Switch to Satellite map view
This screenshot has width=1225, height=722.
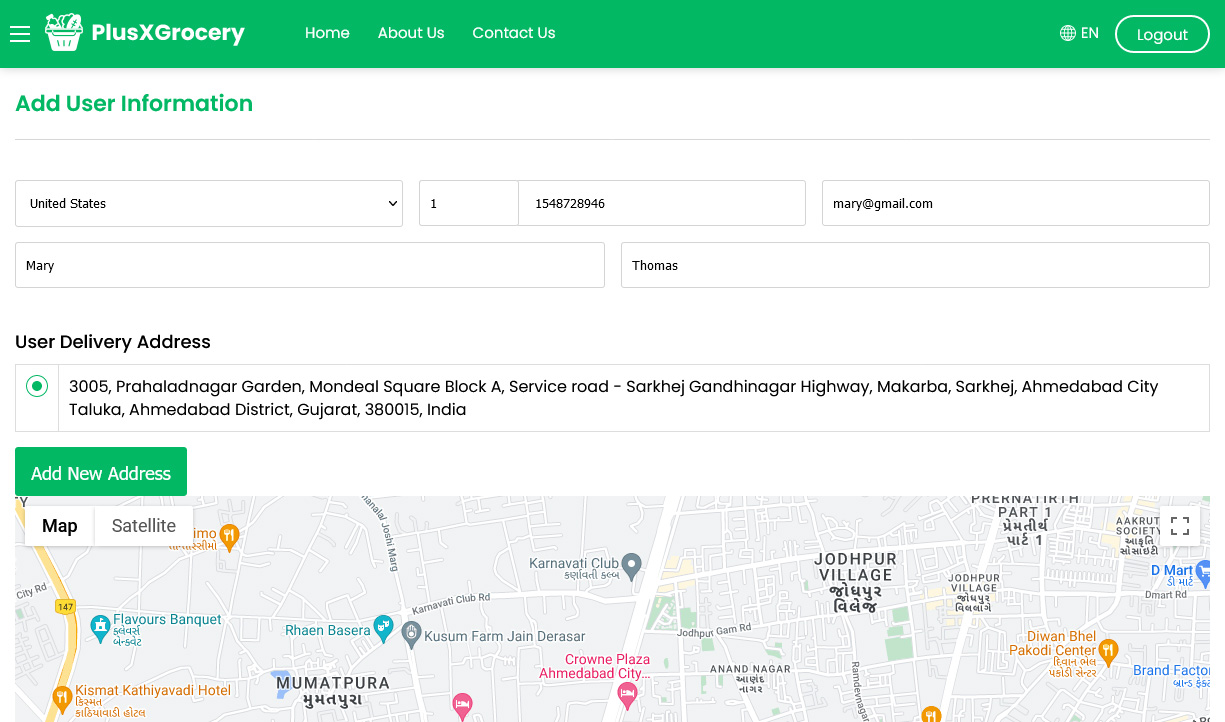click(x=144, y=526)
